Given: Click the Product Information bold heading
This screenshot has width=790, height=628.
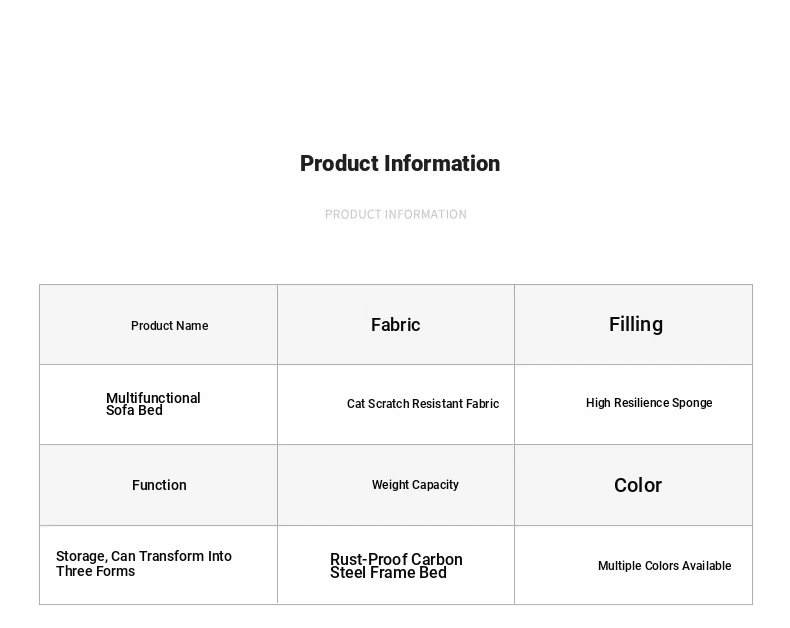Looking at the screenshot, I should tap(400, 164).
